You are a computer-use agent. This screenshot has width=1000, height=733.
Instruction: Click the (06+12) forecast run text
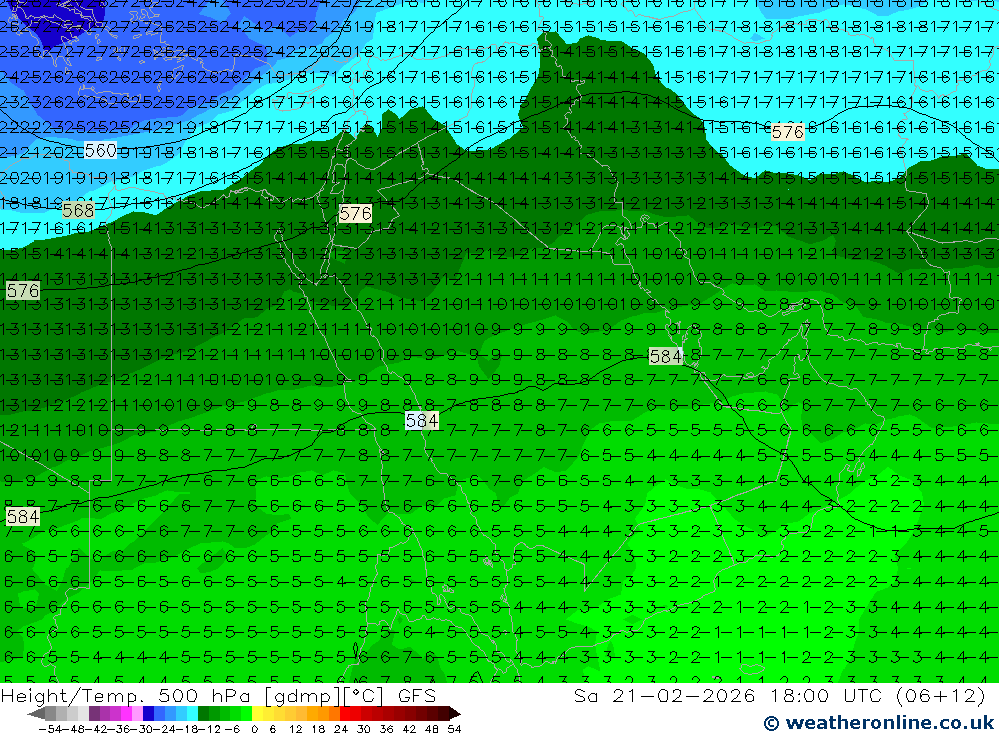pyautogui.click(x=941, y=695)
